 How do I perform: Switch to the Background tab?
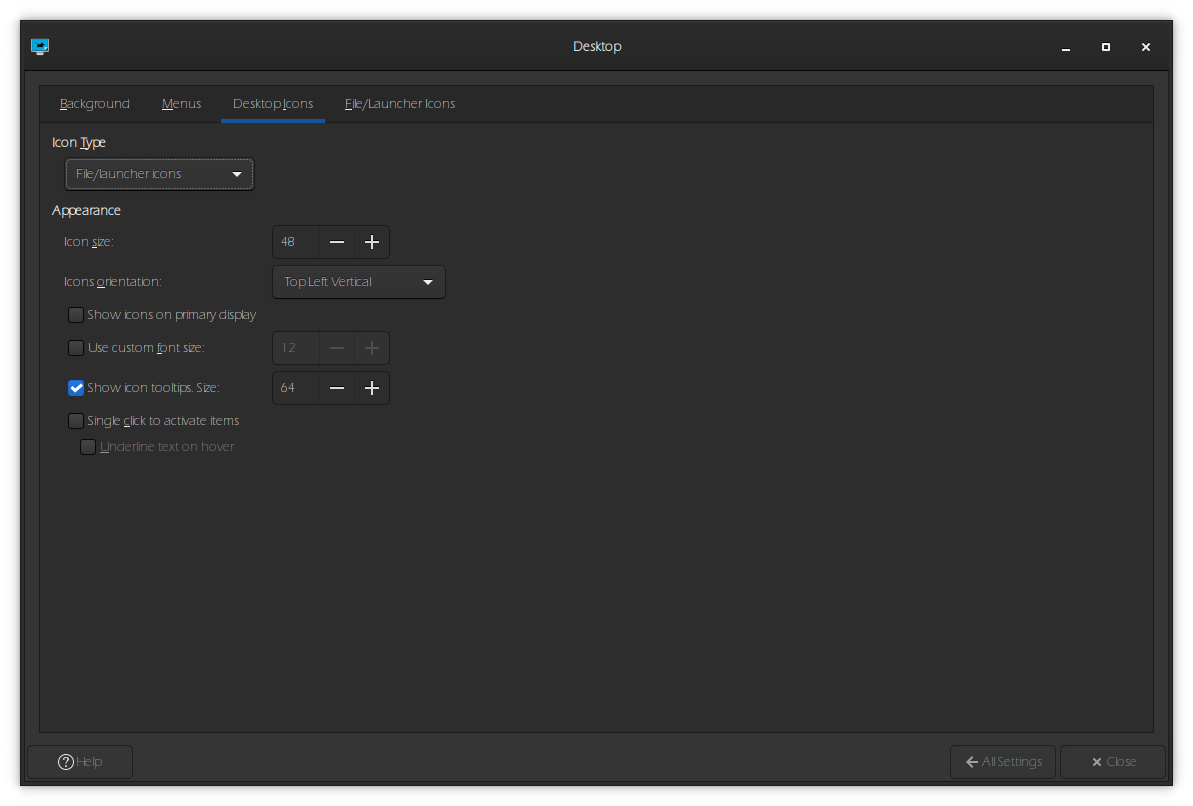[95, 104]
